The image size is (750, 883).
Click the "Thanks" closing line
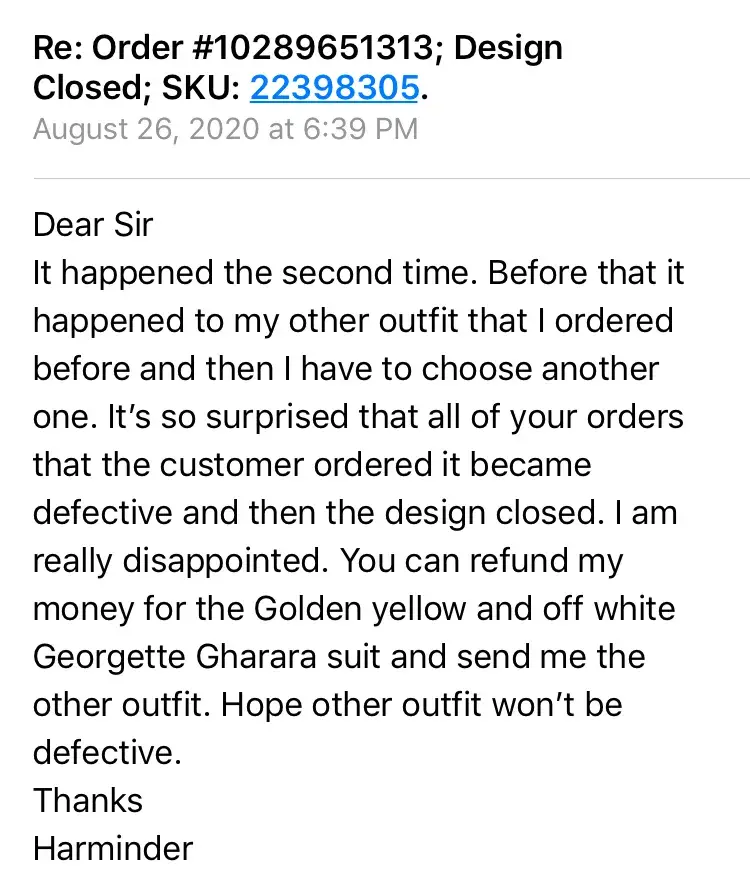pos(88,800)
